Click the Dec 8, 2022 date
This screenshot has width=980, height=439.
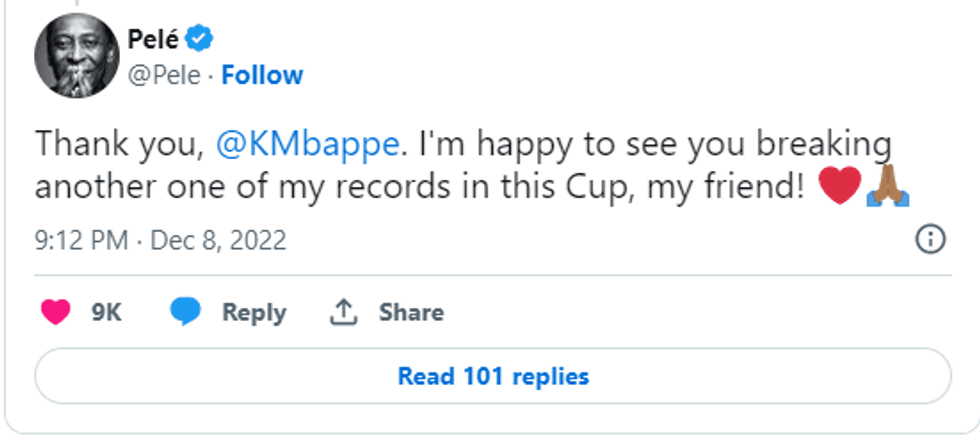pos(218,240)
